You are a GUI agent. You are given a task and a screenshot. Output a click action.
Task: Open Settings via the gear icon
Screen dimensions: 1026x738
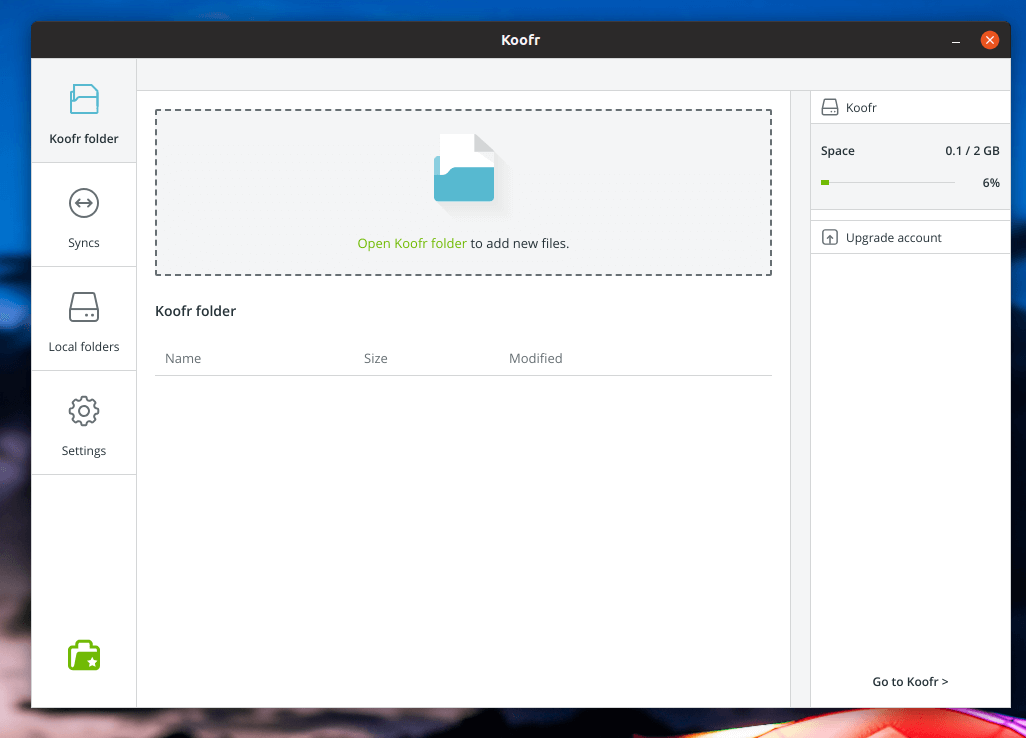(x=84, y=411)
